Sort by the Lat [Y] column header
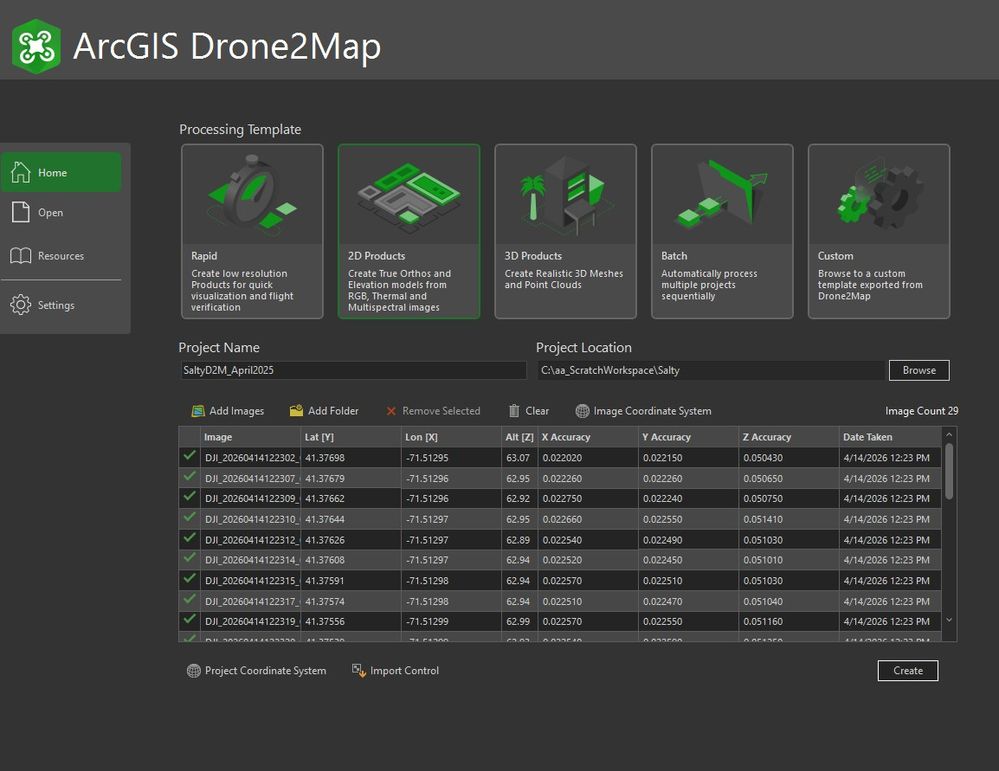999x771 pixels. coord(350,437)
